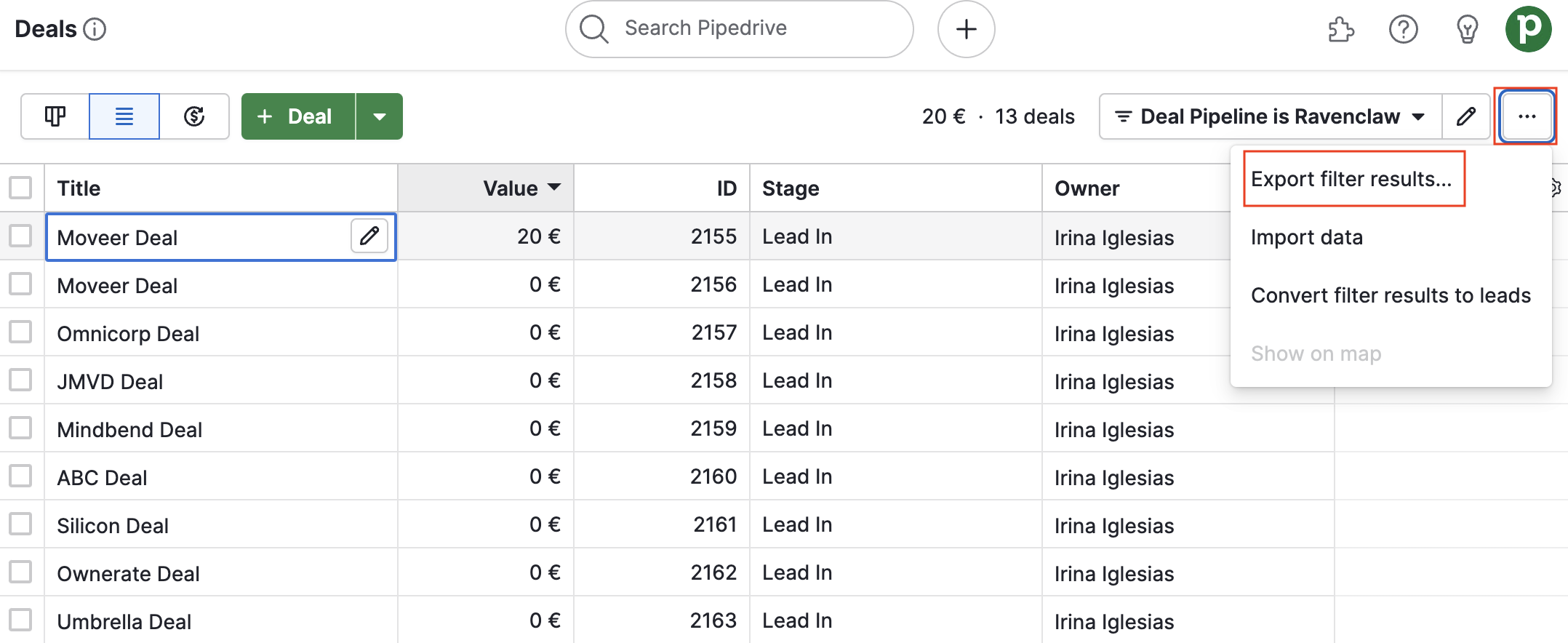Select the JMVD Deal checkbox
The height and width of the screenshot is (643, 1568).
(20, 380)
